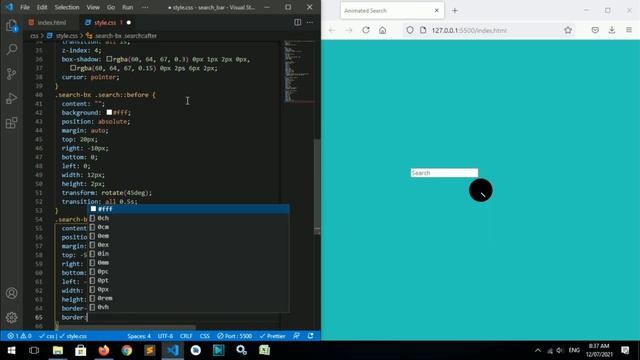Viewport: 640px width, 360px height.
Task: Change line endings via CRLF
Action: coord(186,336)
